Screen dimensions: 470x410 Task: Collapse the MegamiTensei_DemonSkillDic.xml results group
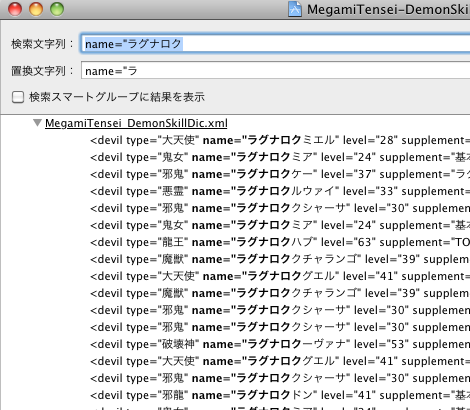tap(37, 123)
